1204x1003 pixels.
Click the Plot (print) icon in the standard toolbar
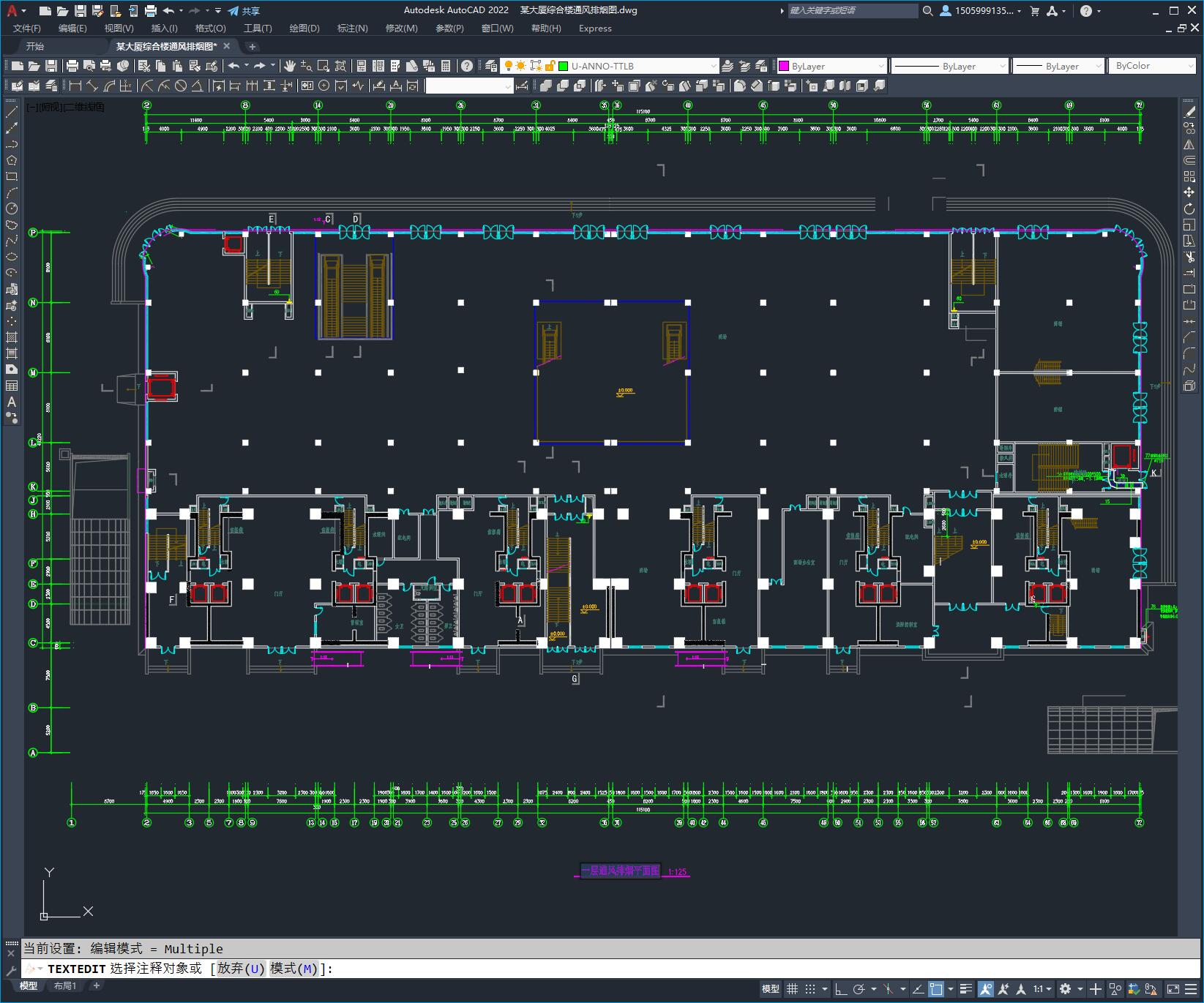tap(72, 66)
